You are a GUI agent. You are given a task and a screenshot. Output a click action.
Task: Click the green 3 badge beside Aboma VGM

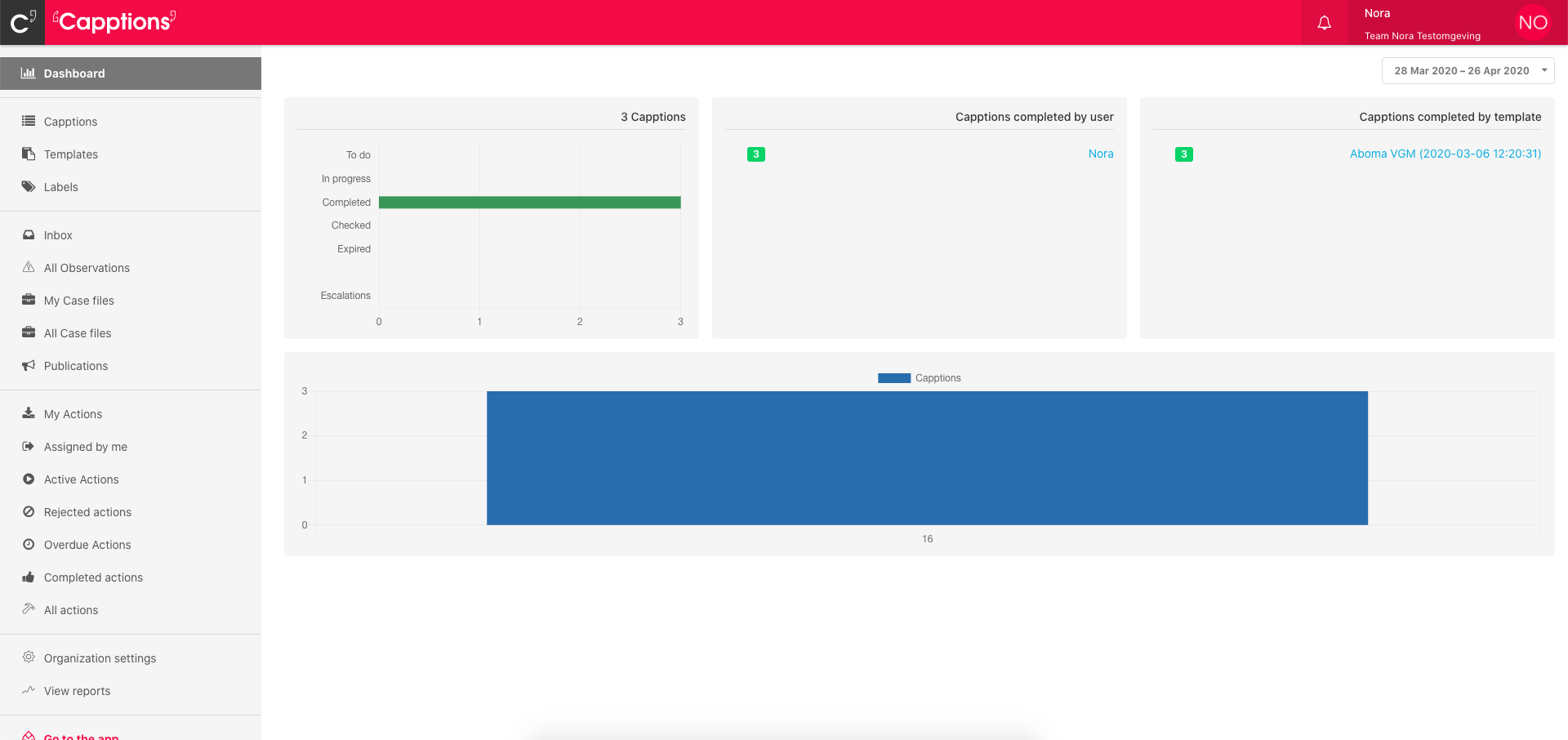pos(1184,154)
